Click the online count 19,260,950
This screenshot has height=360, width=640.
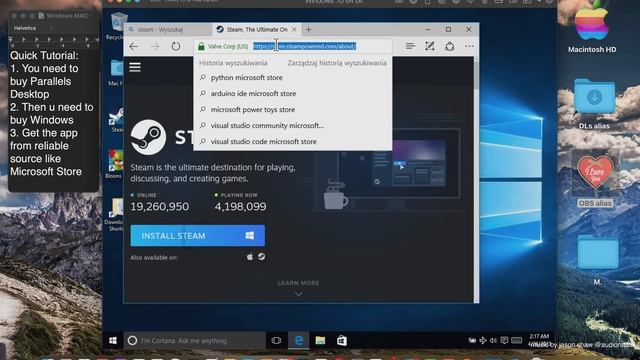point(160,207)
